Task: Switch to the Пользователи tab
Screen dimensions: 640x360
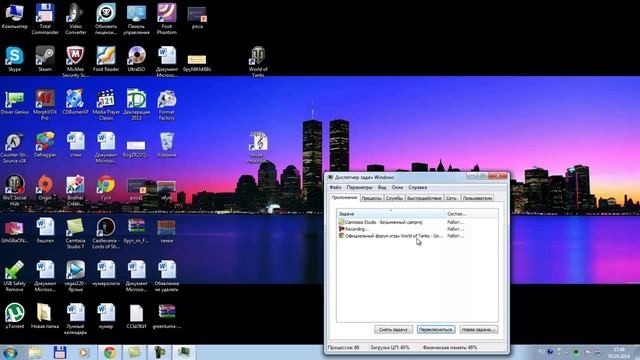Action: [x=477, y=198]
